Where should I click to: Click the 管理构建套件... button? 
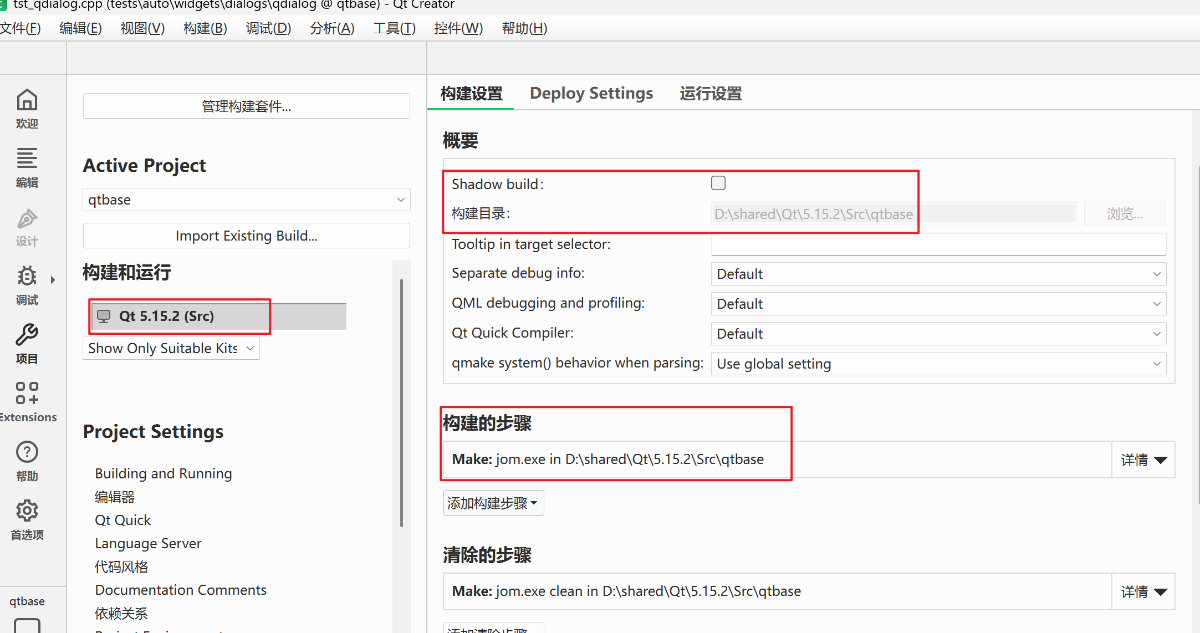(246, 106)
